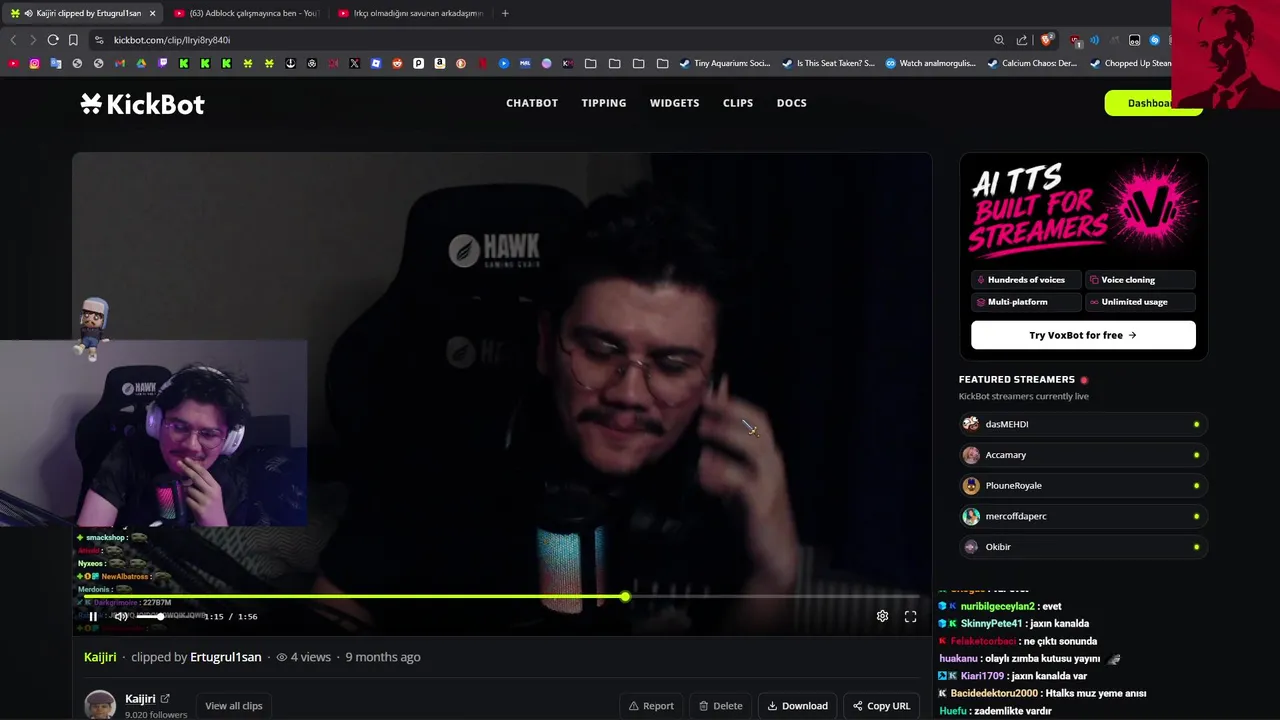1280x720 pixels.
Task: Open Kaijiri channel link below the video
Action: [x=140, y=699]
